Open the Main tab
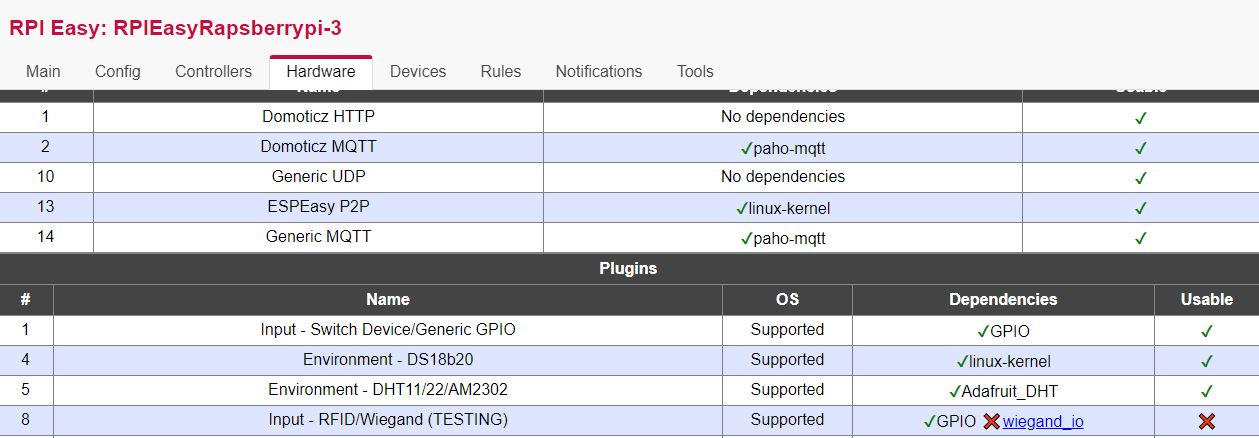Screen dimensions: 1259x438 coord(43,72)
